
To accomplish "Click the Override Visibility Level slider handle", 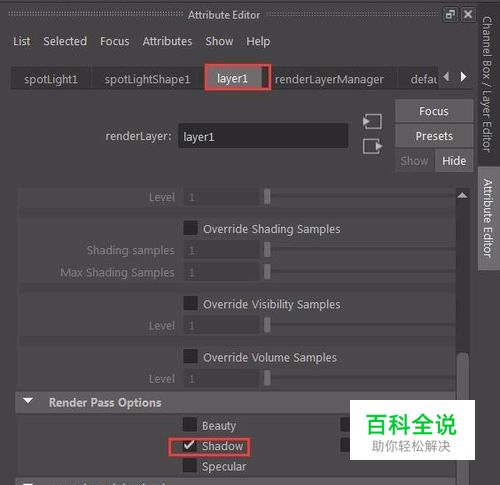I will pyautogui.click(x=267, y=325).
